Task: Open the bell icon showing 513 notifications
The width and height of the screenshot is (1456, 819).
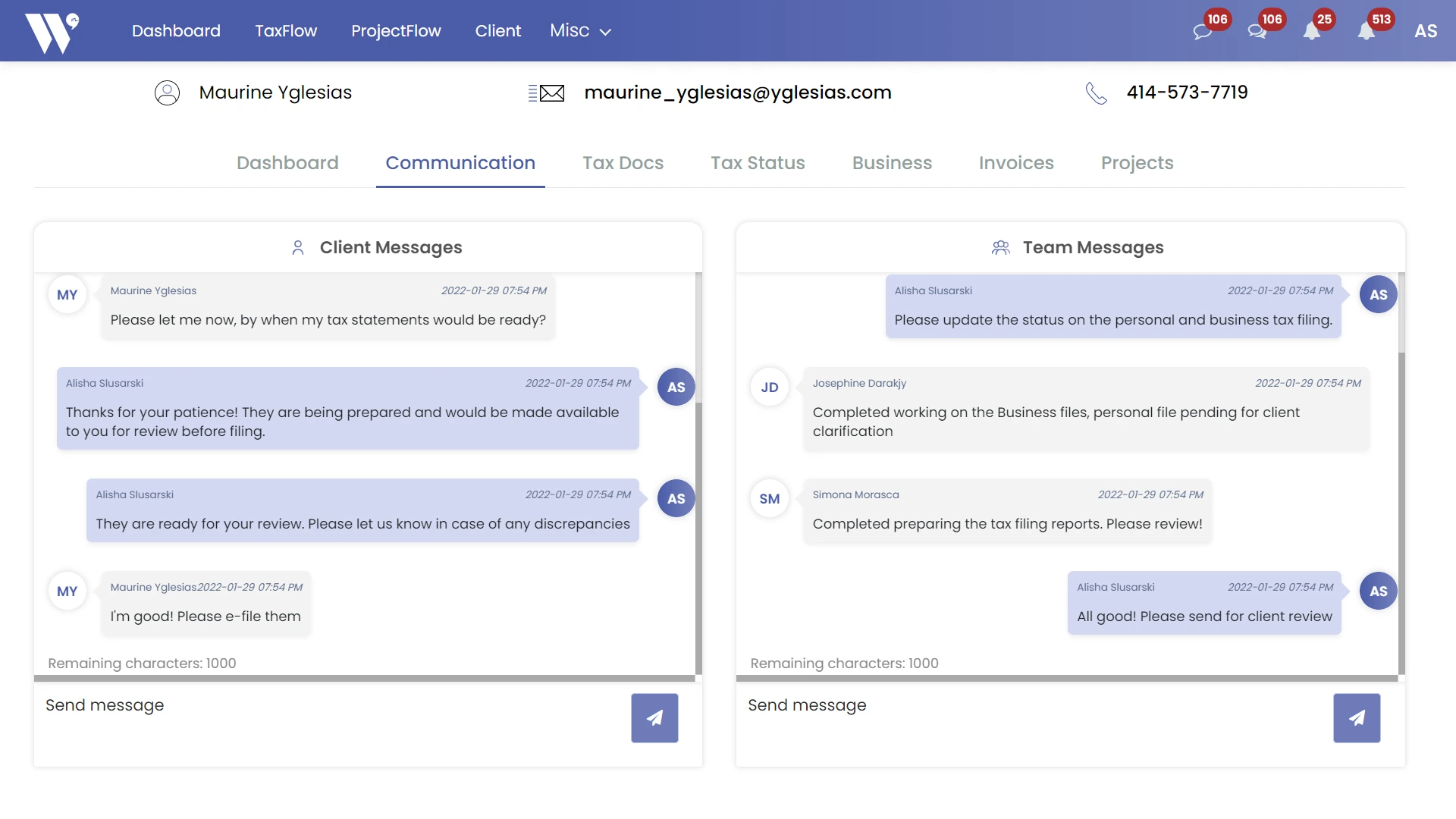Action: (1369, 30)
